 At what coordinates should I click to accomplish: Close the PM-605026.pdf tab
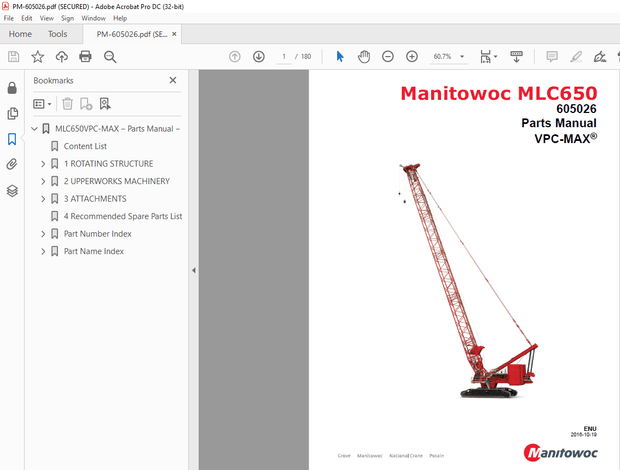(x=174, y=34)
